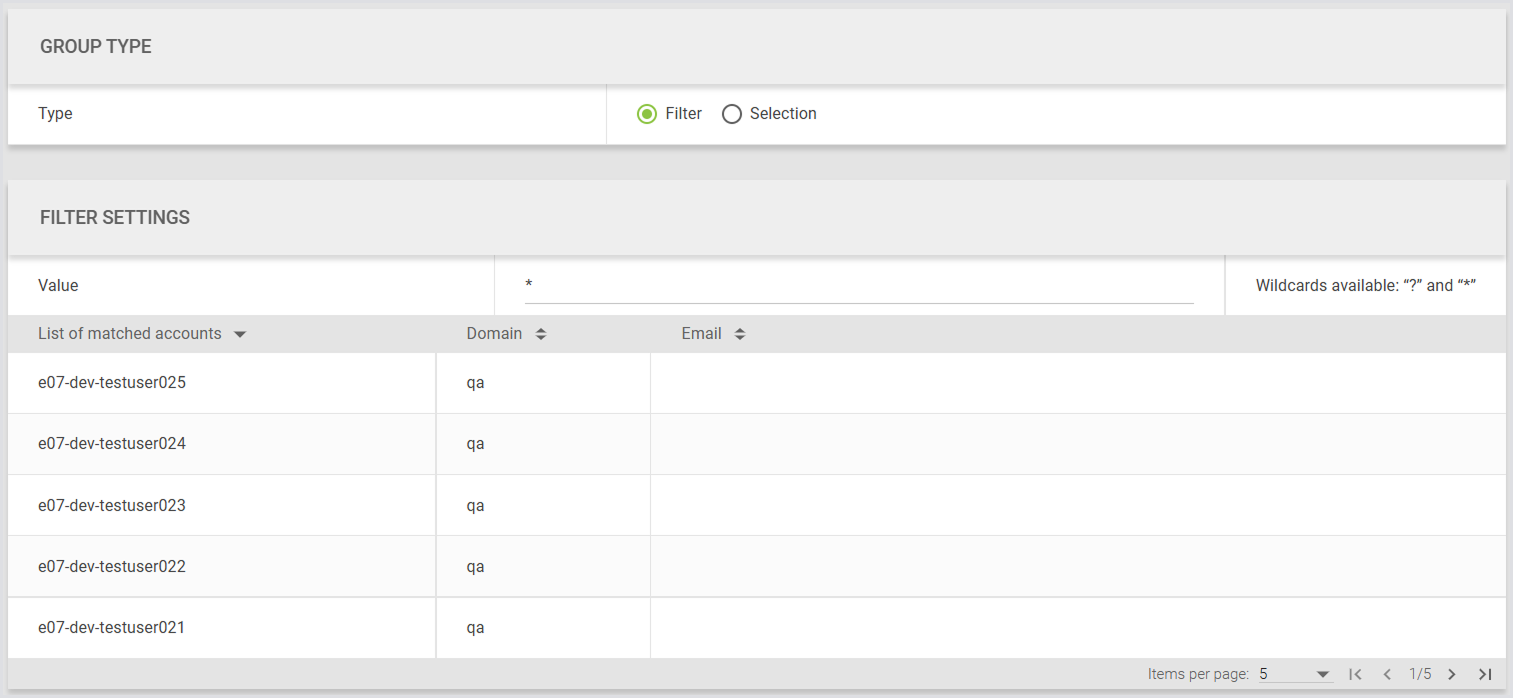Click the Filter Settings section header

(115, 217)
